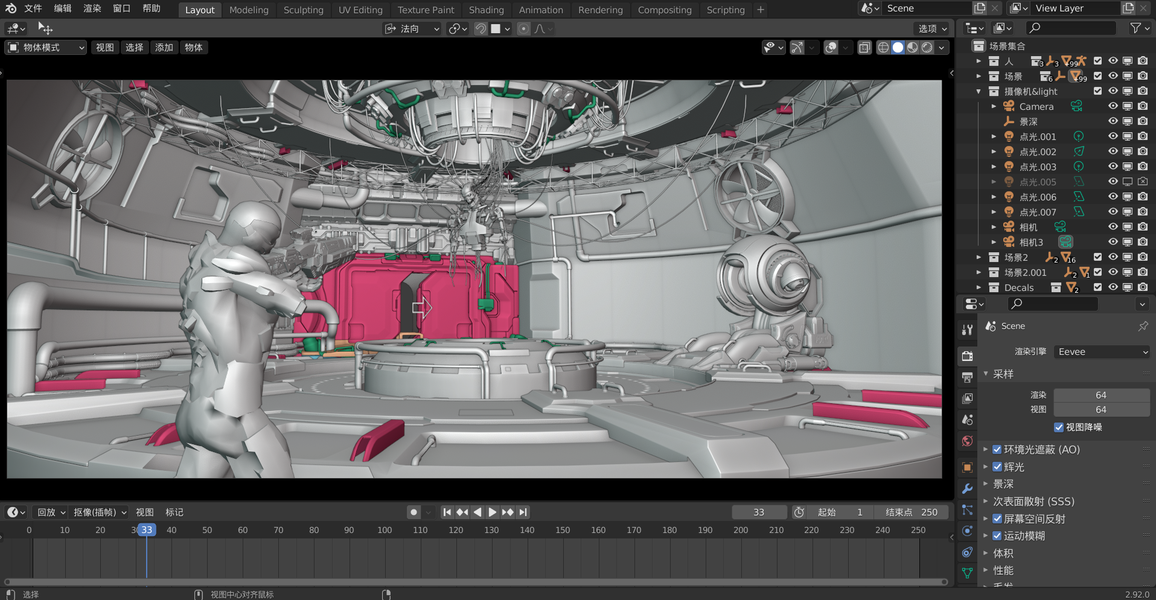The height and width of the screenshot is (600, 1156).
Task: Open the Physics properties tab icon
Action: coord(967,531)
